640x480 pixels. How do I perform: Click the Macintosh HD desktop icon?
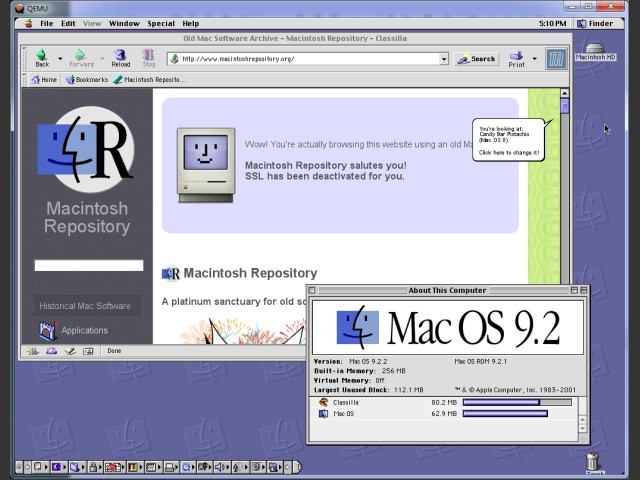click(x=595, y=52)
